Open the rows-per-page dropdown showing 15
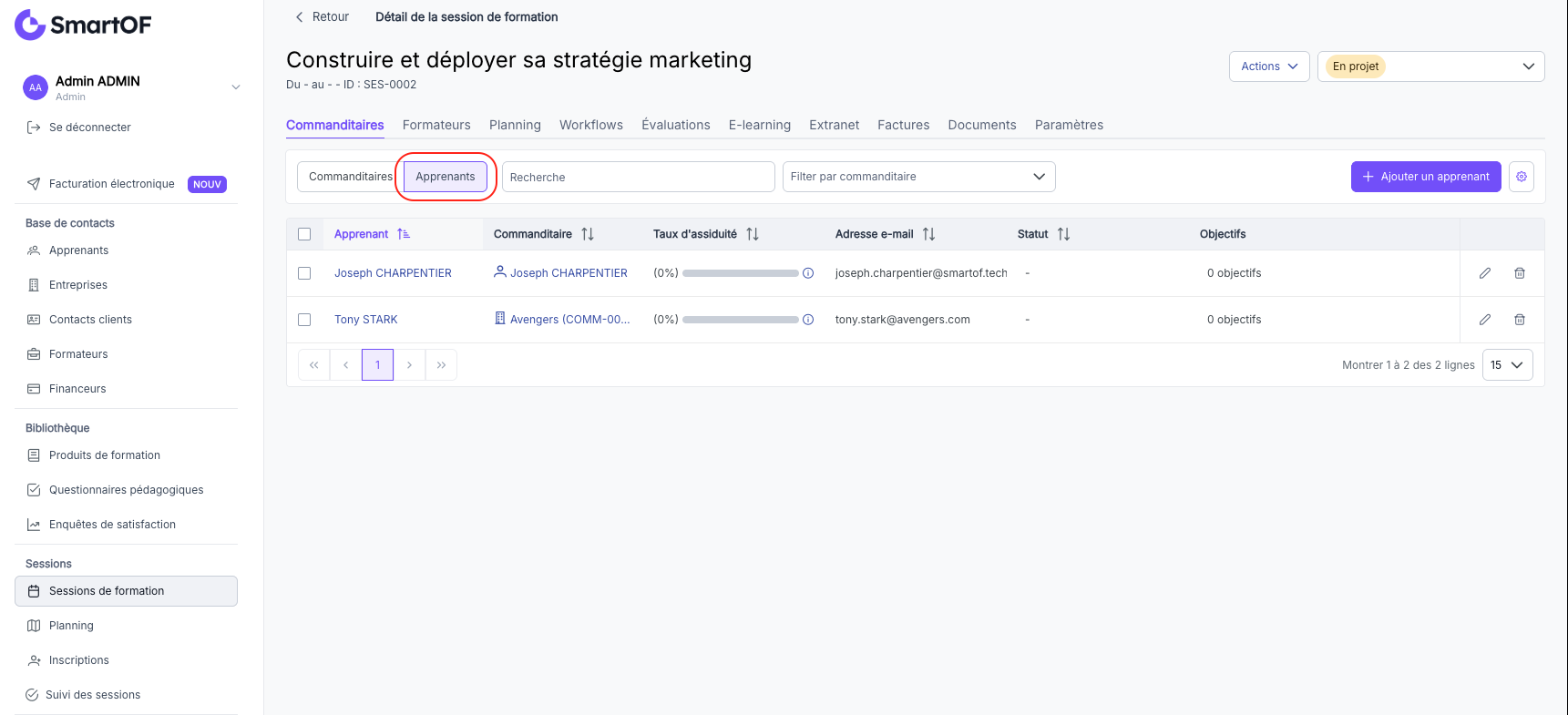 pos(1507,365)
